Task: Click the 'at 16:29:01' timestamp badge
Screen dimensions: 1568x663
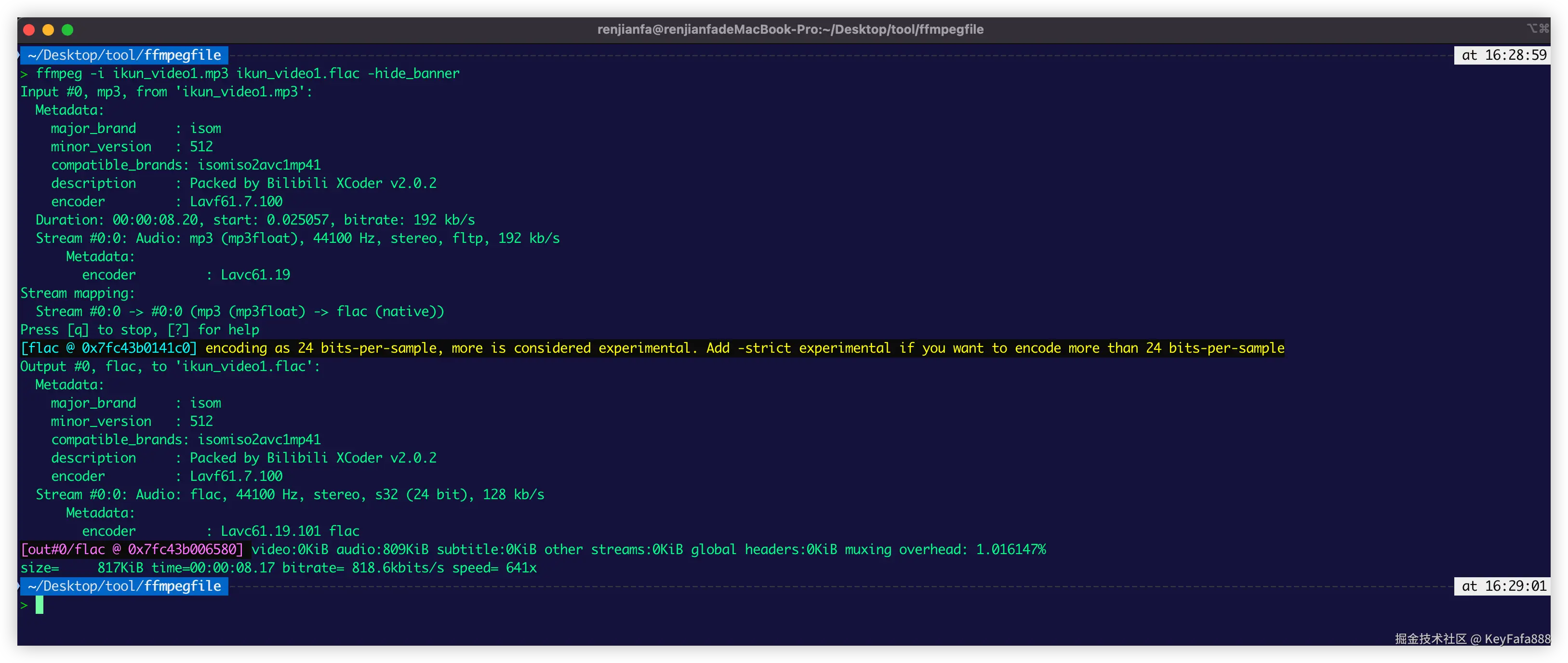Action: click(1502, 586)
